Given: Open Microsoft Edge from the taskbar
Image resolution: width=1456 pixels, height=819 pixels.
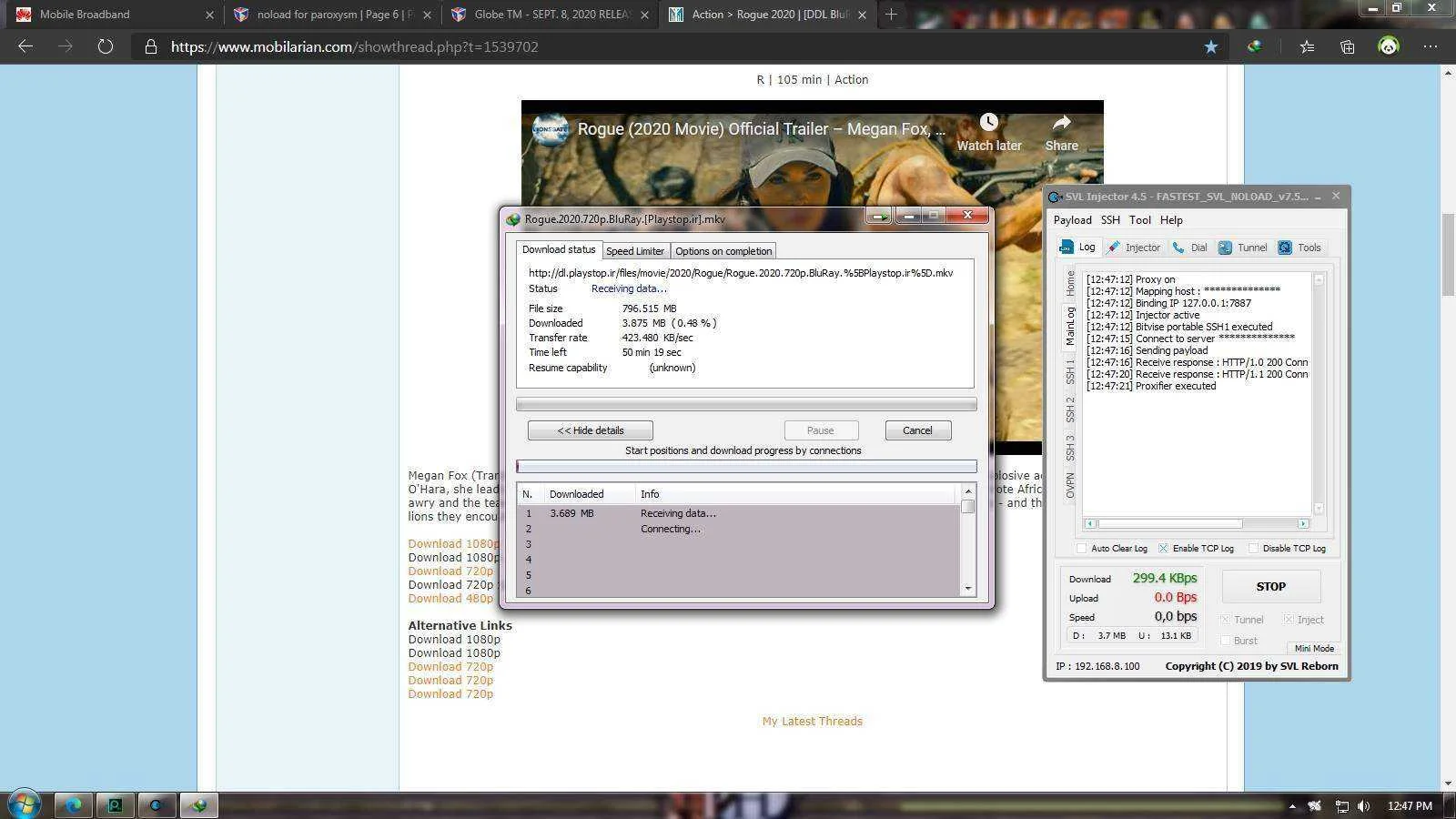Looking at the screenshot, I should (74, 804).
